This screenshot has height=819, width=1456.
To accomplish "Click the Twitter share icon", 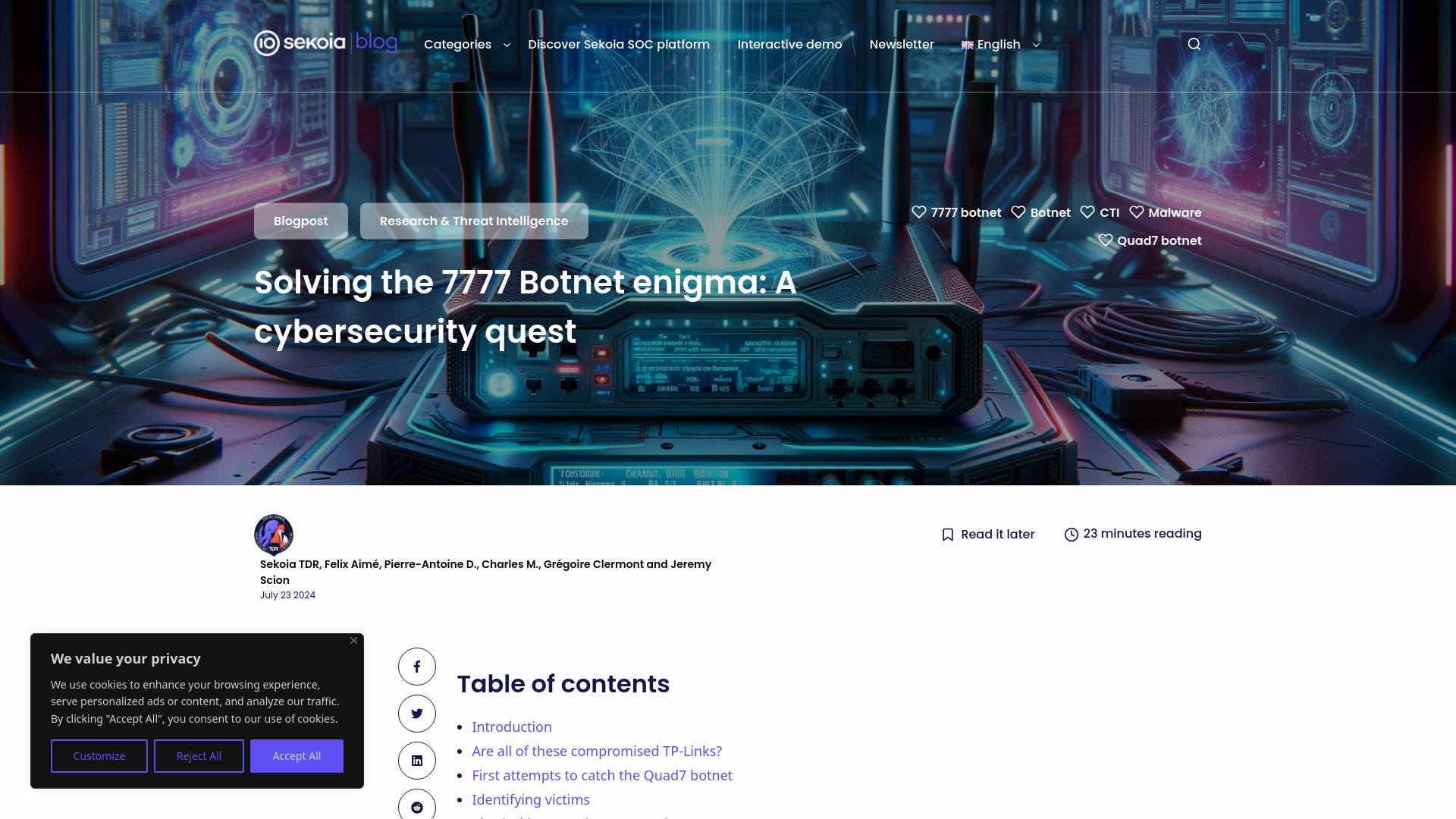I will click(x=417, y=713).
